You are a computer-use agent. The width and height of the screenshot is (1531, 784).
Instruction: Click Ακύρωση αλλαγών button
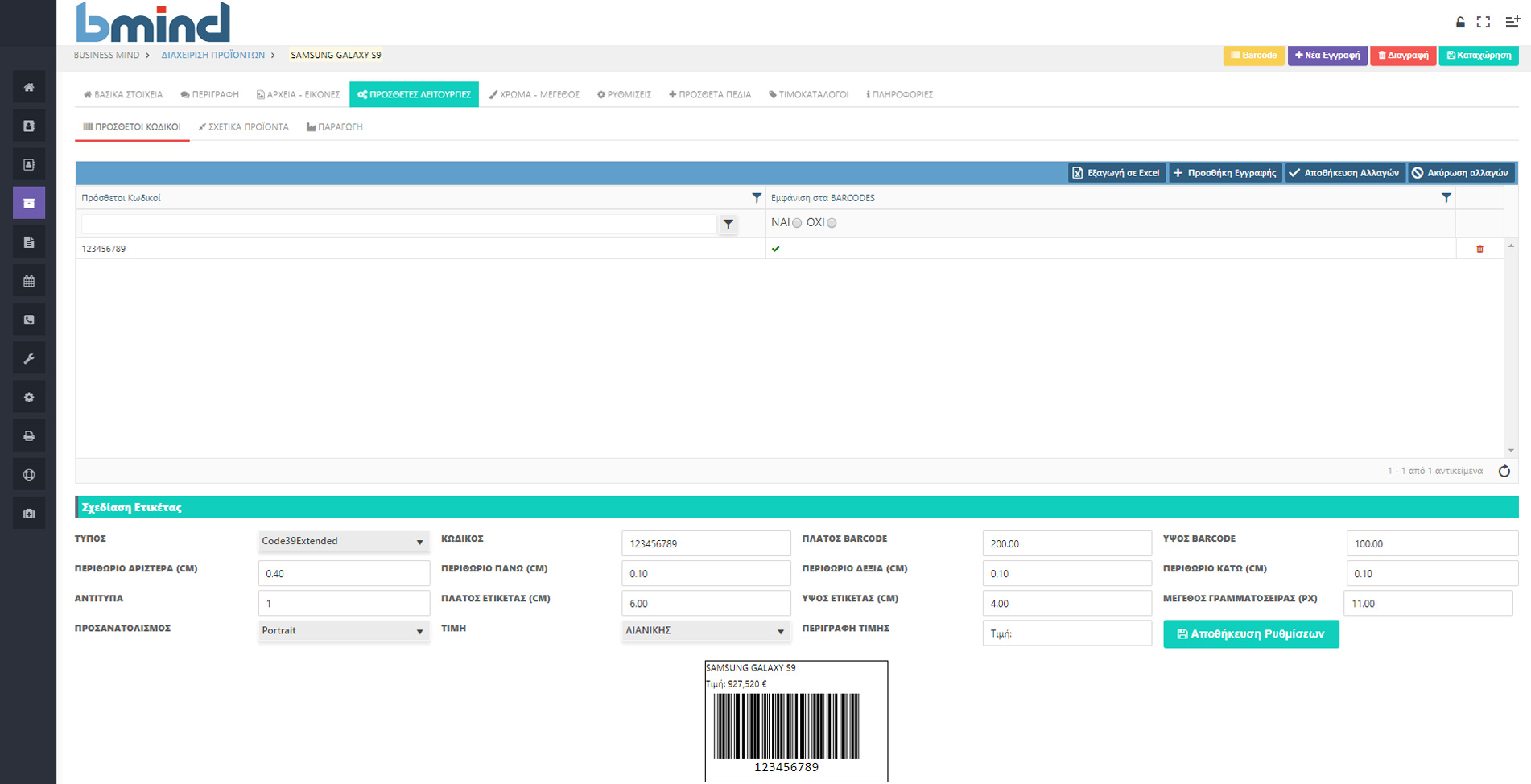[x=1461, y=173]
